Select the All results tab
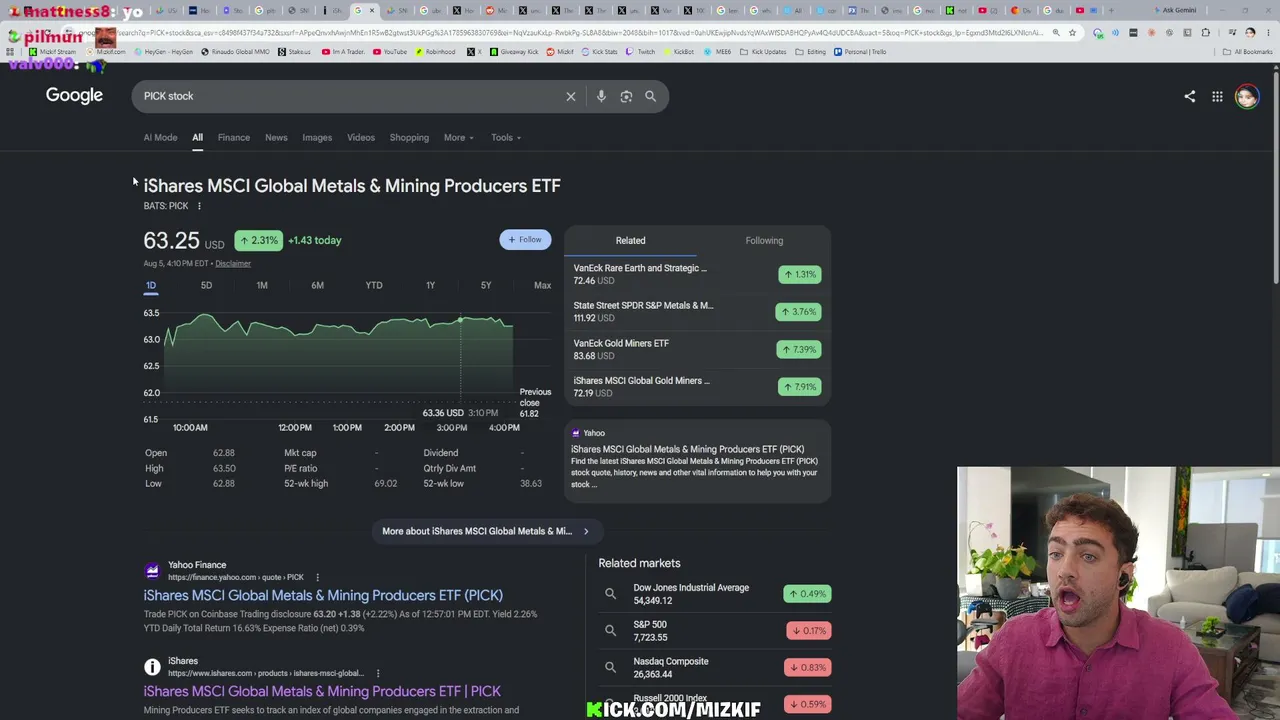Viewport: 1280px width, 720px height. pos(197,138)
